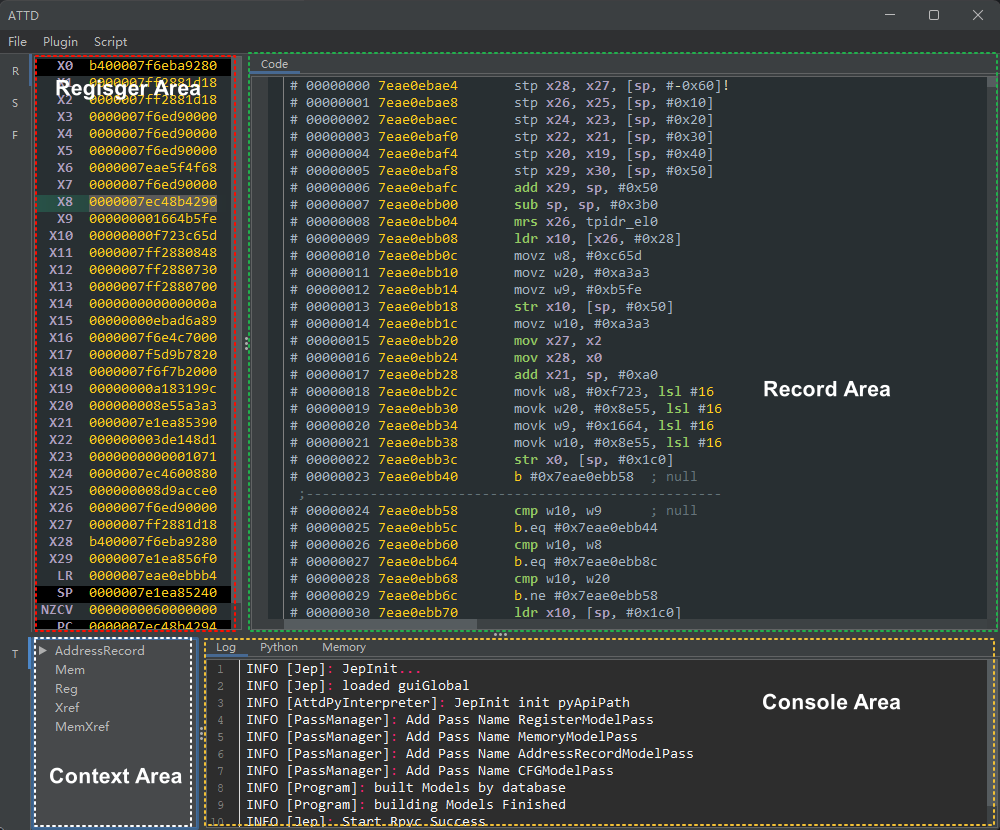Image resolution: width=1000 pixels, height=830 pixels.
Task: Select the SP register row
Action: 133,593
